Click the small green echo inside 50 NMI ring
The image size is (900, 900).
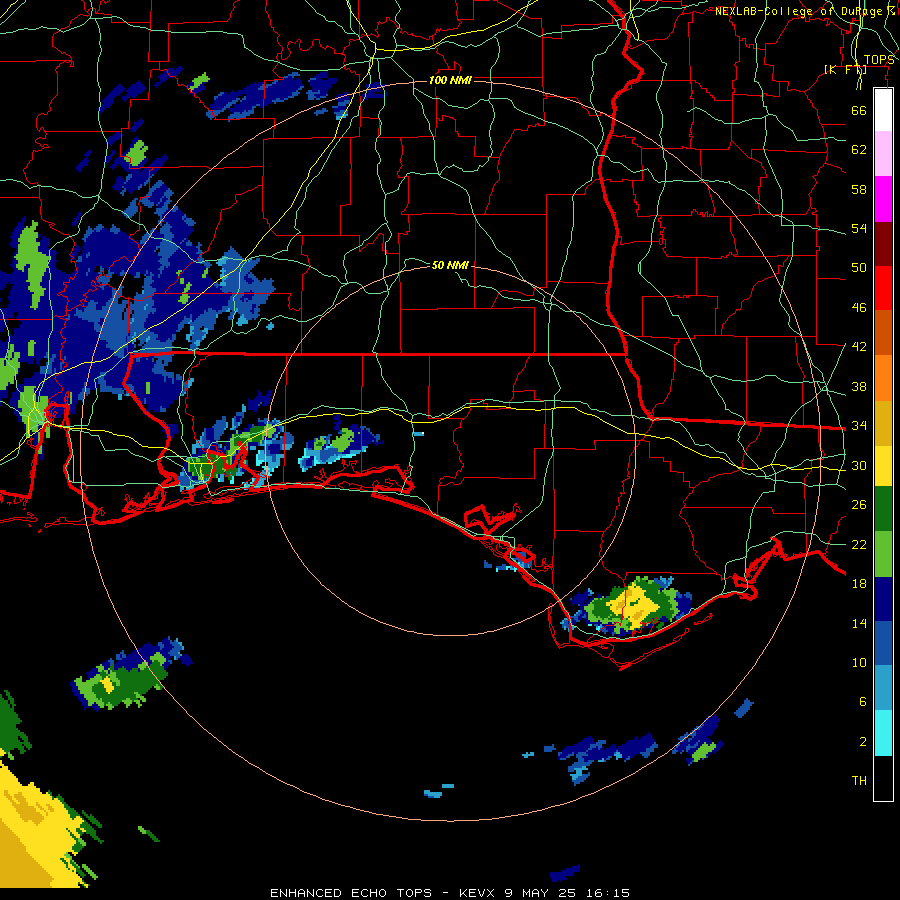(x=342, y=442)
